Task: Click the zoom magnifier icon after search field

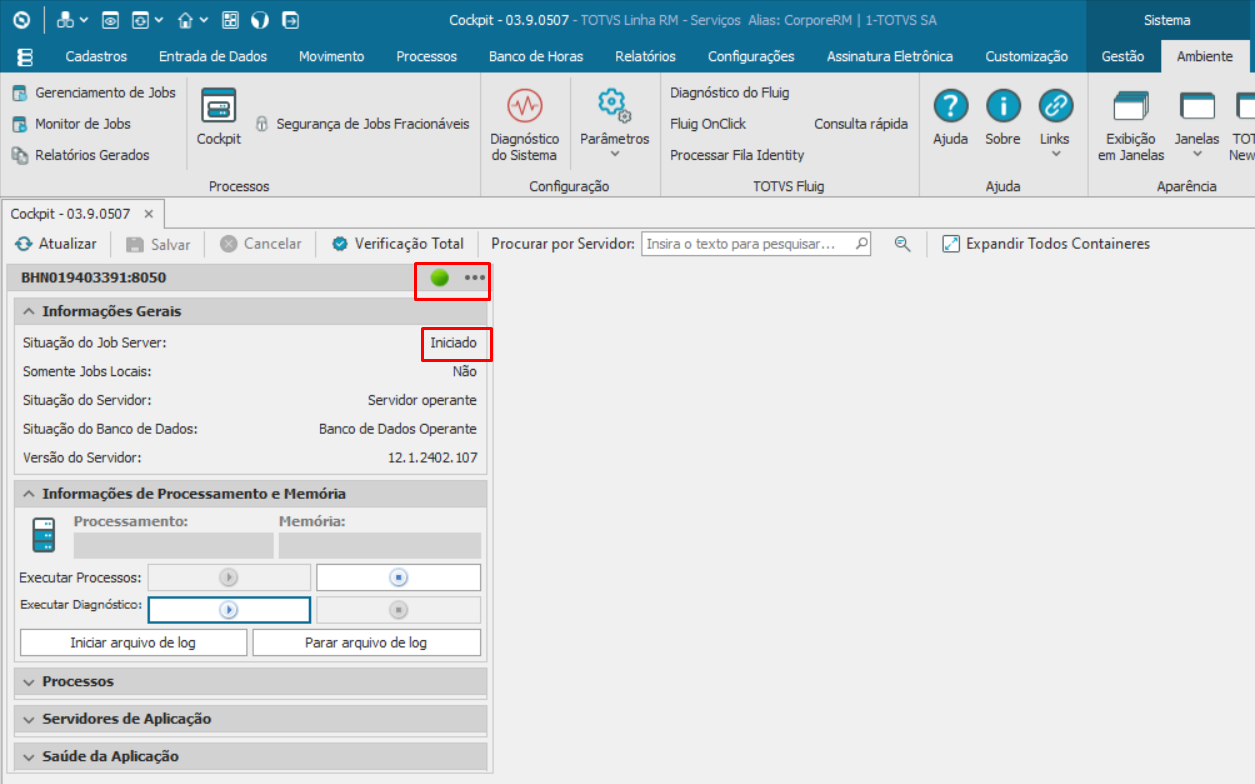Action: click(902, 244)
